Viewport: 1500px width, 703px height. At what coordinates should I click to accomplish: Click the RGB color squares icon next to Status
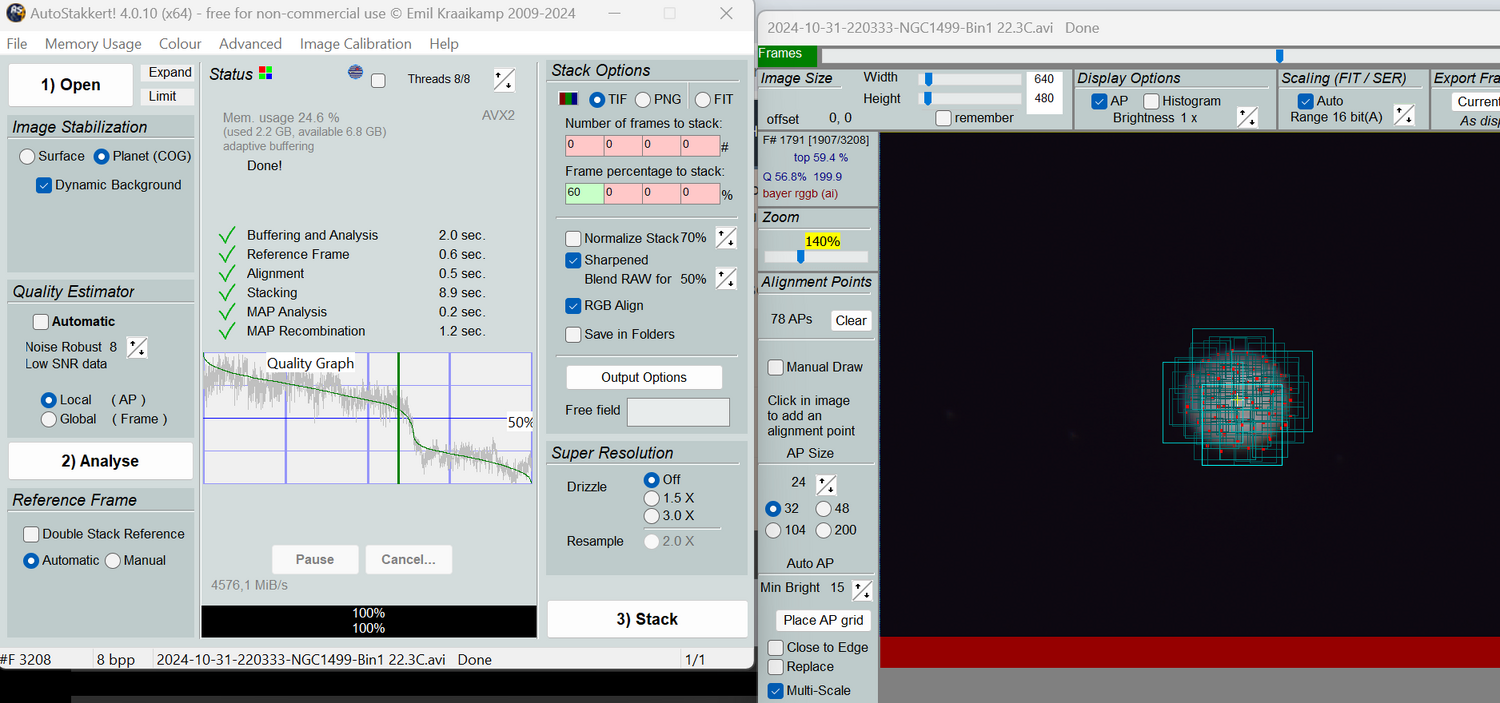pos(265,73)
